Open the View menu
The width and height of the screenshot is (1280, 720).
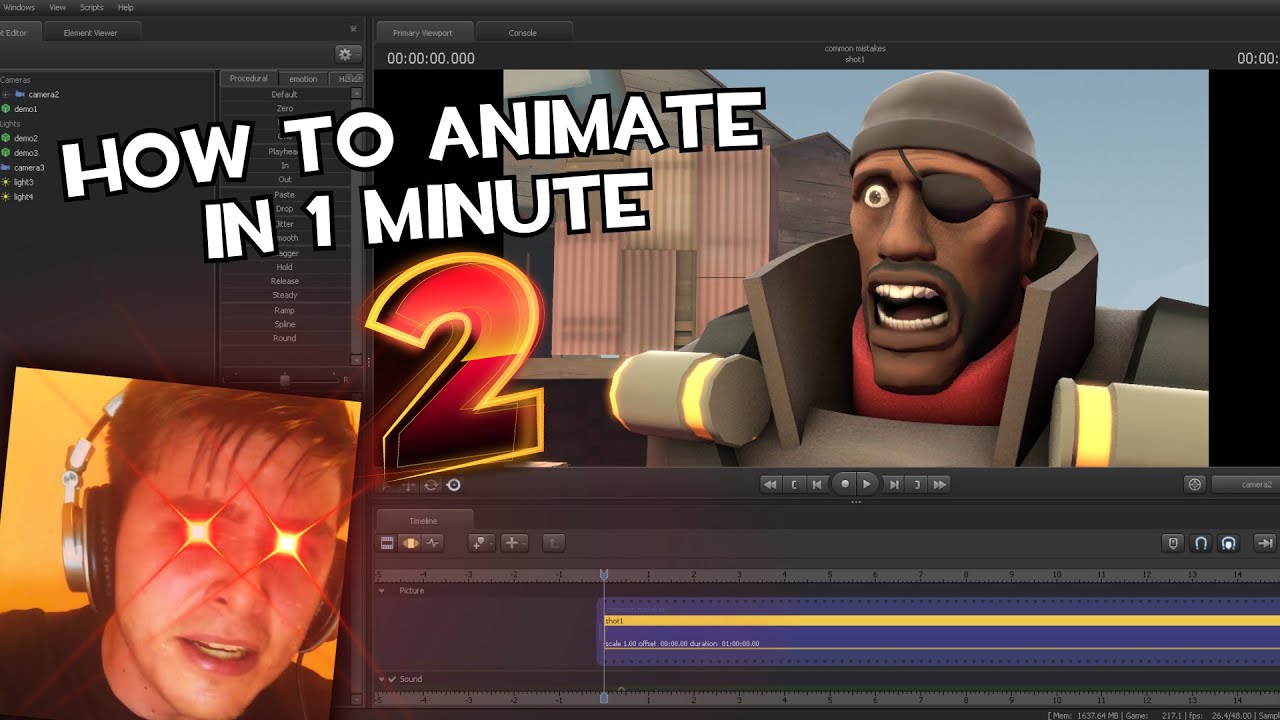pyautogui.click(x=58, y=7)
